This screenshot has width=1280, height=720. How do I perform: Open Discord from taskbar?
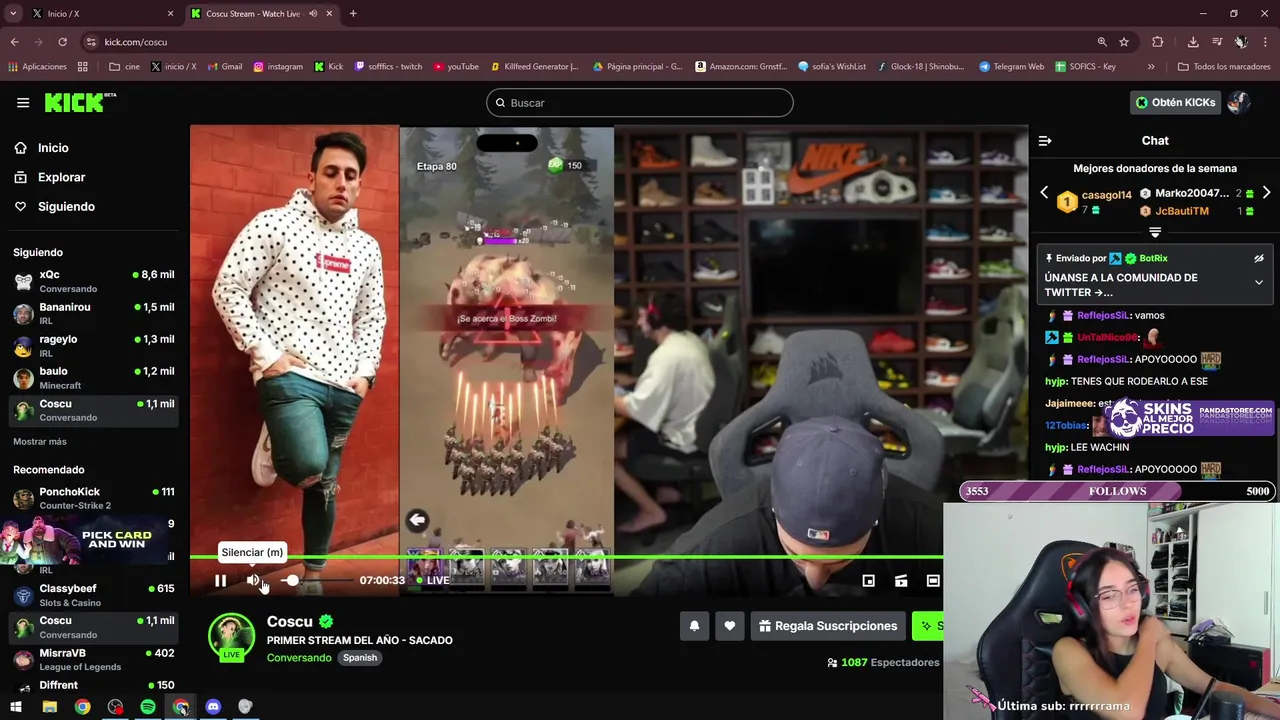pos(213,707)
